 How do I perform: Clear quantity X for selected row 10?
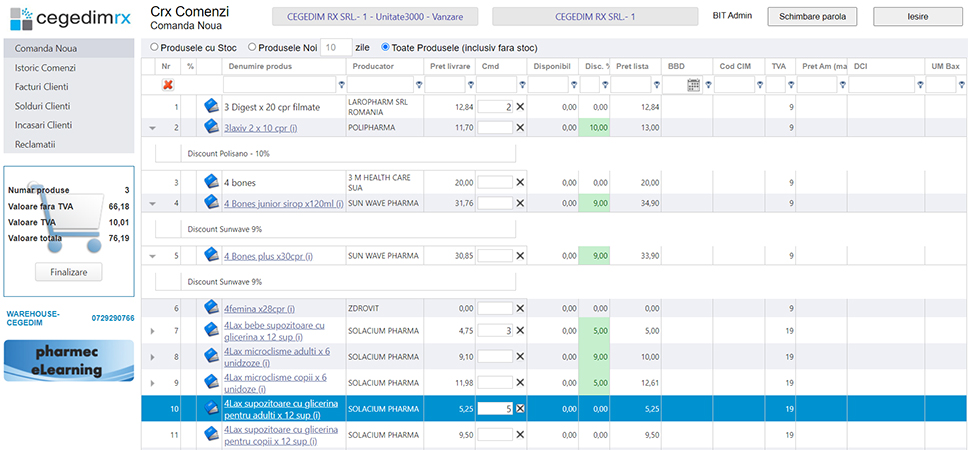(520, 409)
